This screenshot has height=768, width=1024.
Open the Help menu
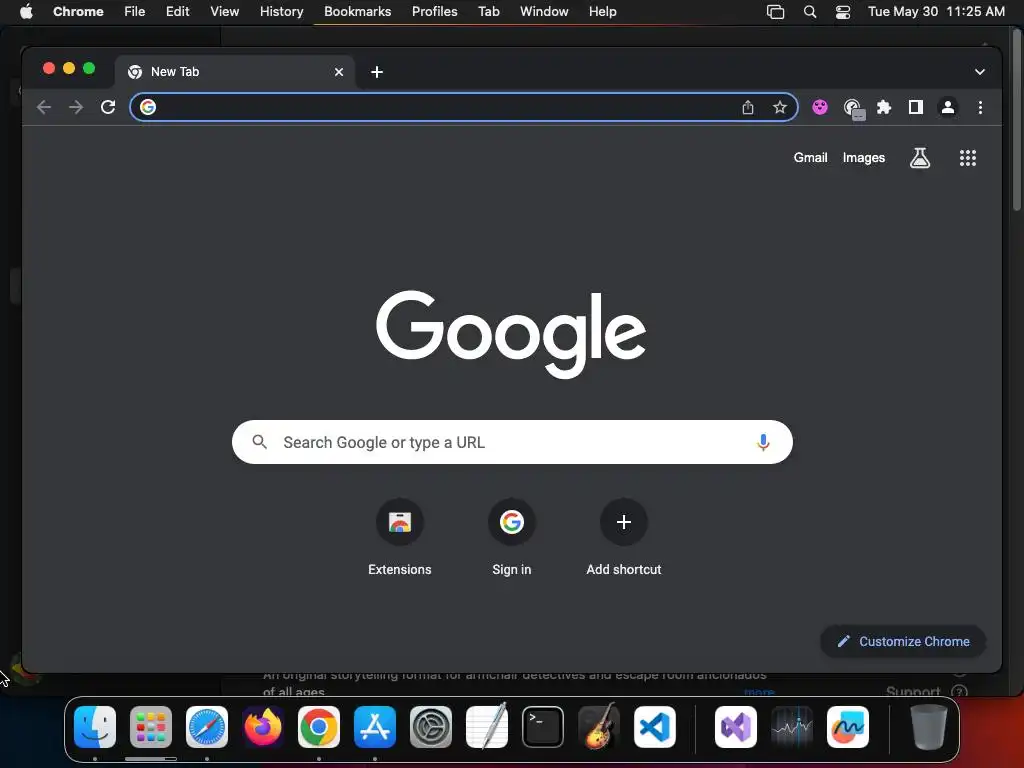tap(602, 12)
